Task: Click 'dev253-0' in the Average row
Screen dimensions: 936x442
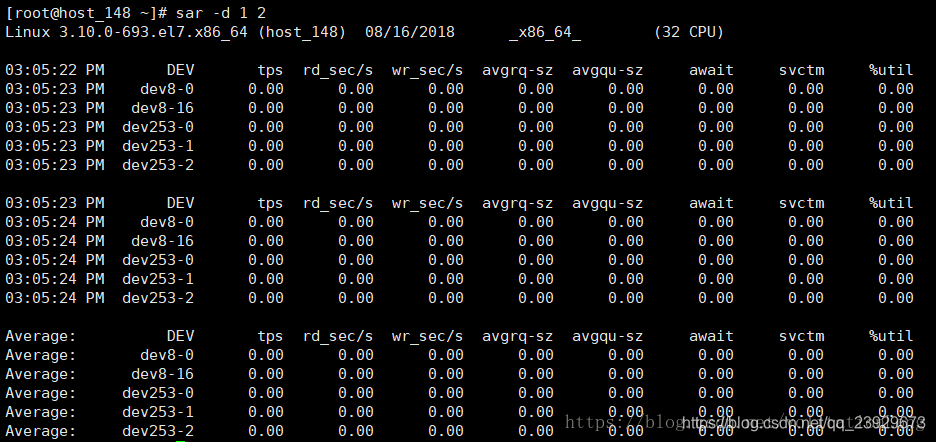Action: click(158, 394)
